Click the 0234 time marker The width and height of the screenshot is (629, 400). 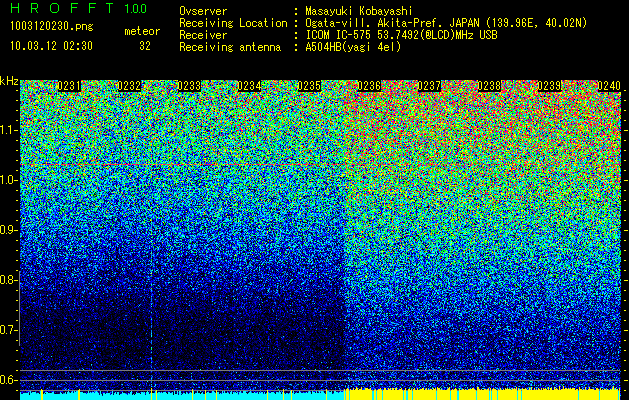249,86
